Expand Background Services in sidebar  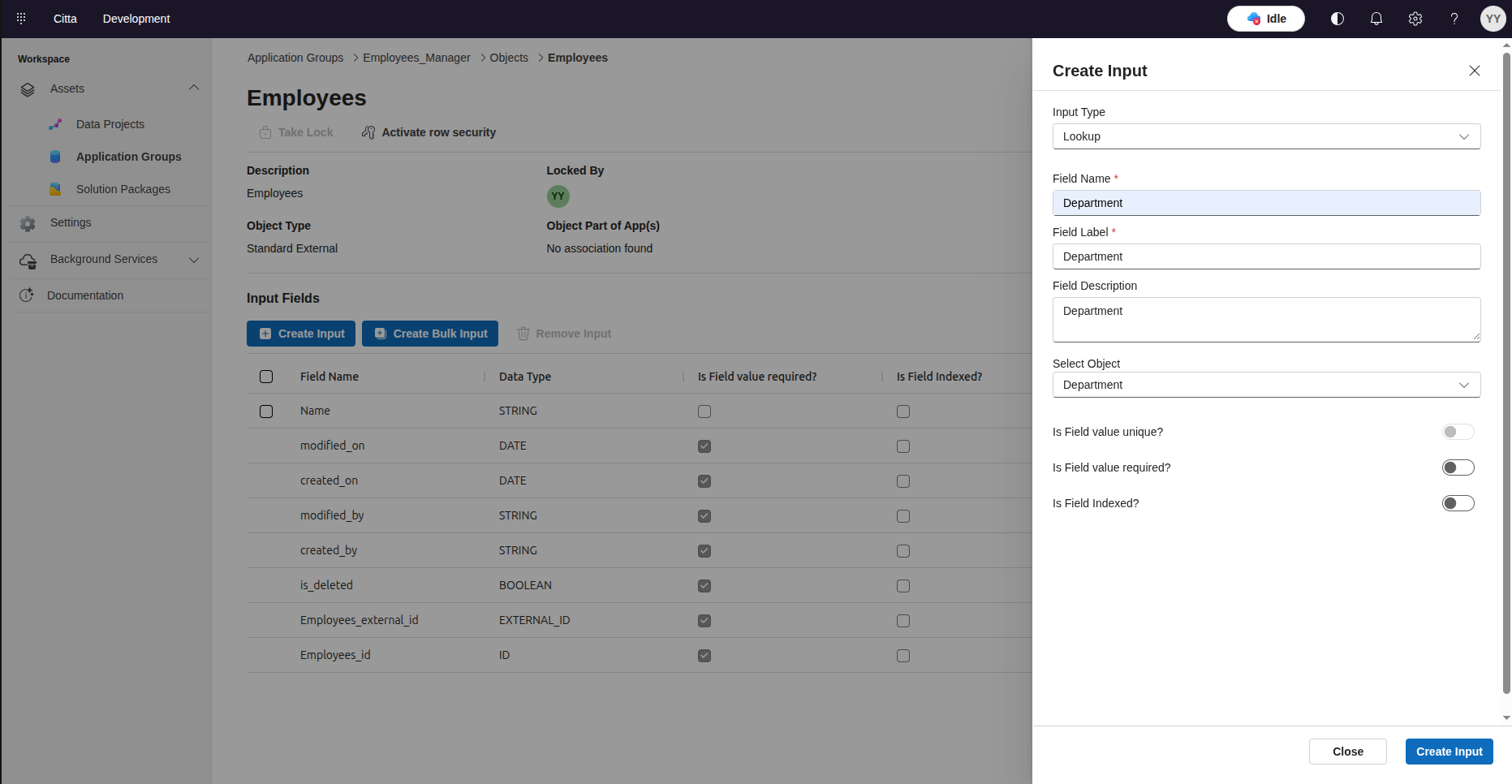tap(104, 260)
